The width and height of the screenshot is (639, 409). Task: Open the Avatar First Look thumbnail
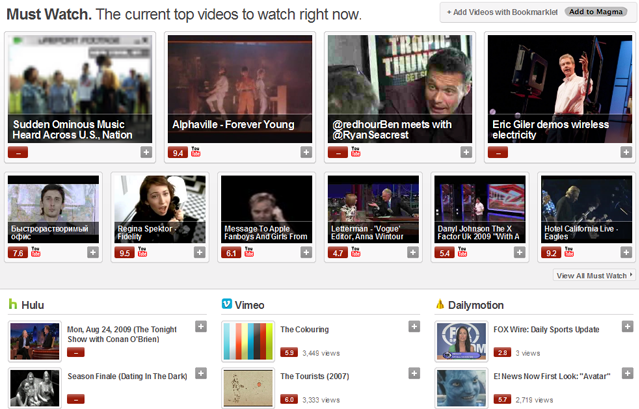tap(461, 388)
